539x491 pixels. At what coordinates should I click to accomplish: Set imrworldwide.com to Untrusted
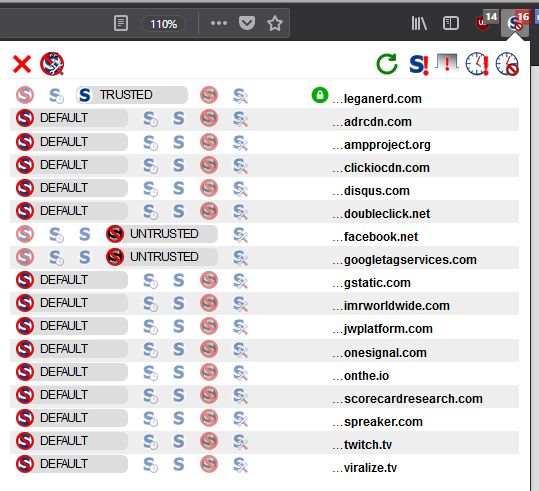[209, 303]
